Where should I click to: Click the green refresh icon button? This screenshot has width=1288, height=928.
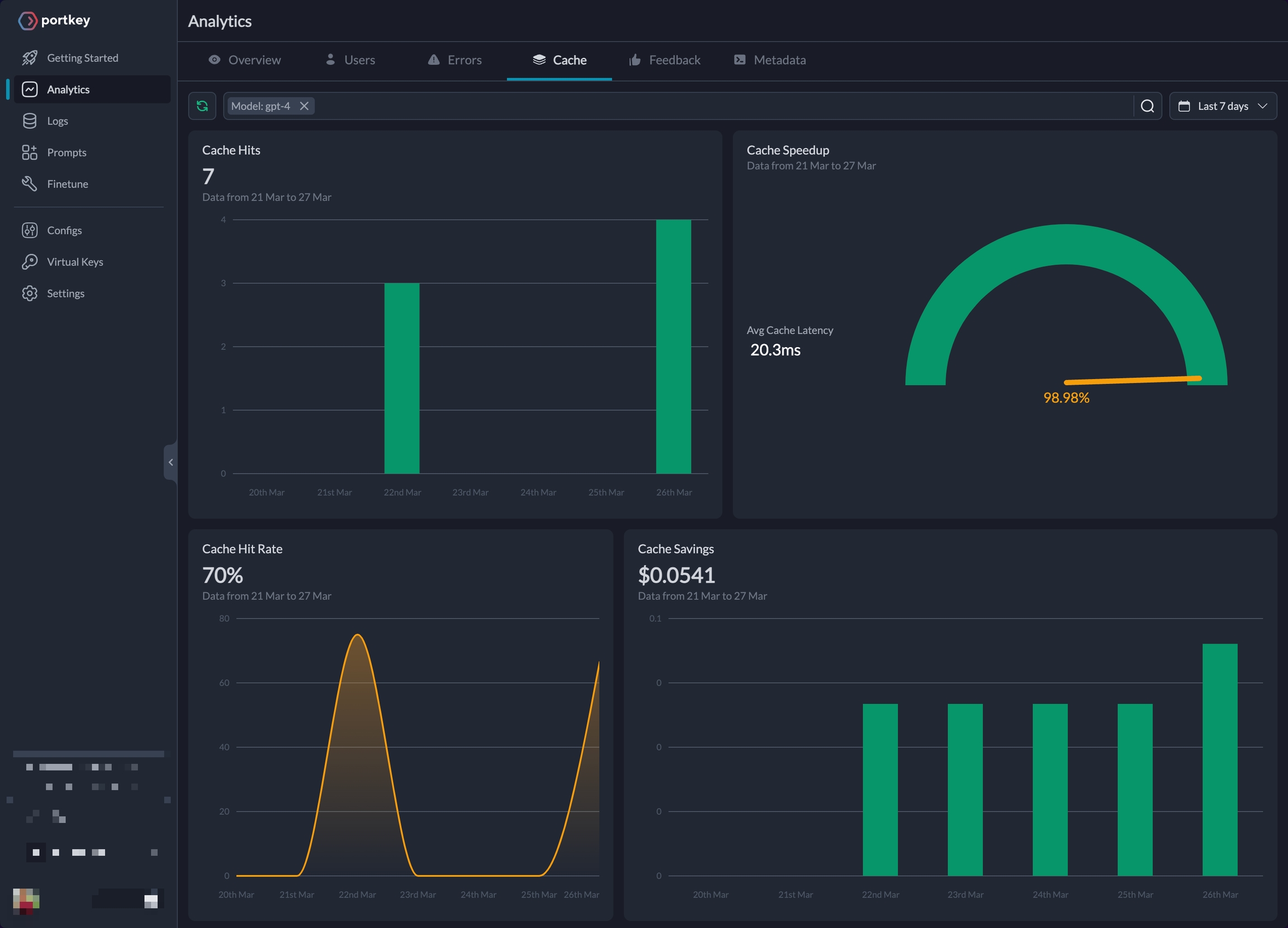[202, 106]
